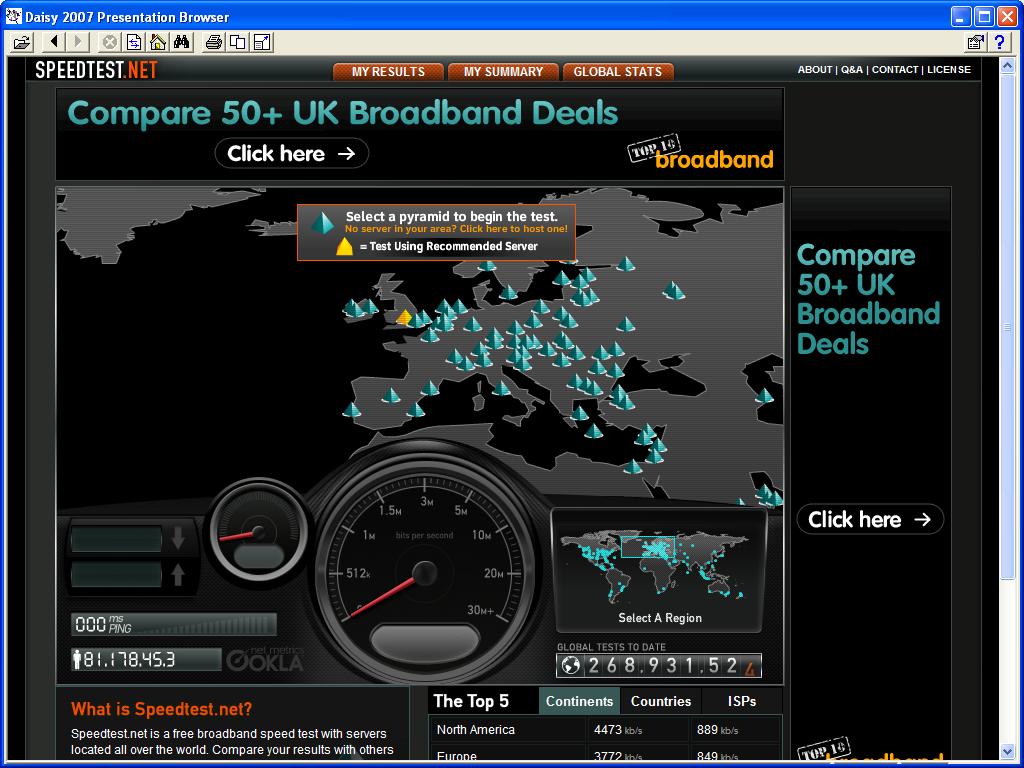Click the ping 000 ms display
Screen dimensions: 1024x768
point(173,624)
